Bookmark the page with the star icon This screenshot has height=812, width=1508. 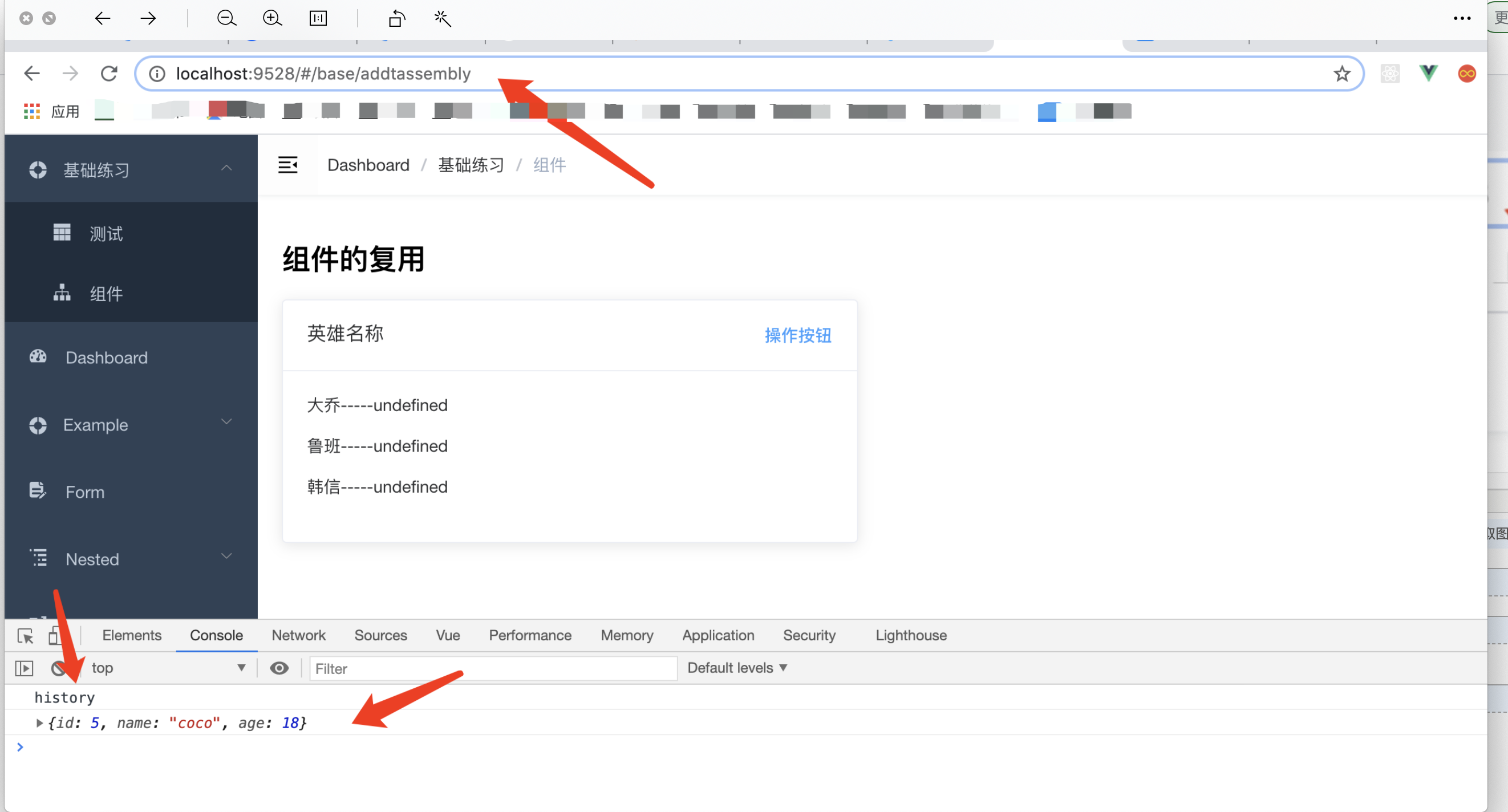pyautogui.click(x=1342, y=74)
